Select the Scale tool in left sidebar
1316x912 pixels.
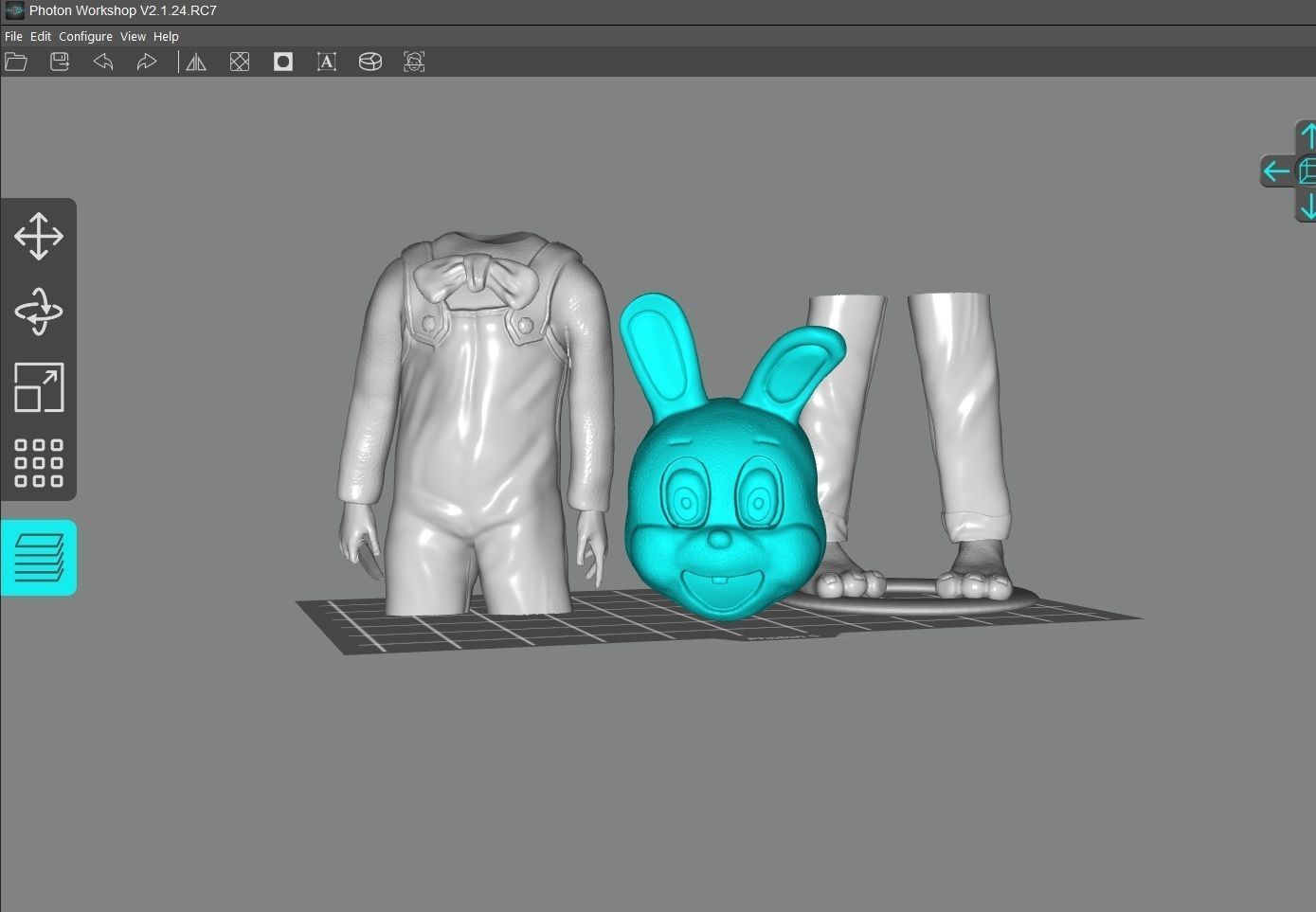[39, 387]
